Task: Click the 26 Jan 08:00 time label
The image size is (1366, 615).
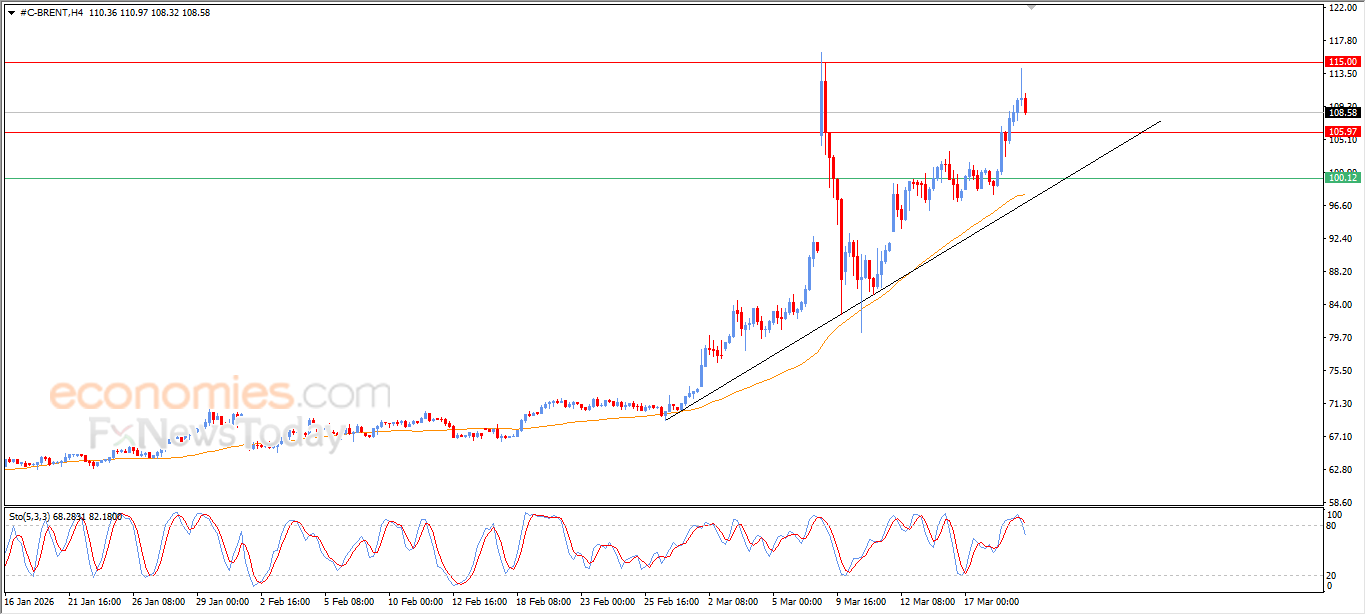Action: 158,602
